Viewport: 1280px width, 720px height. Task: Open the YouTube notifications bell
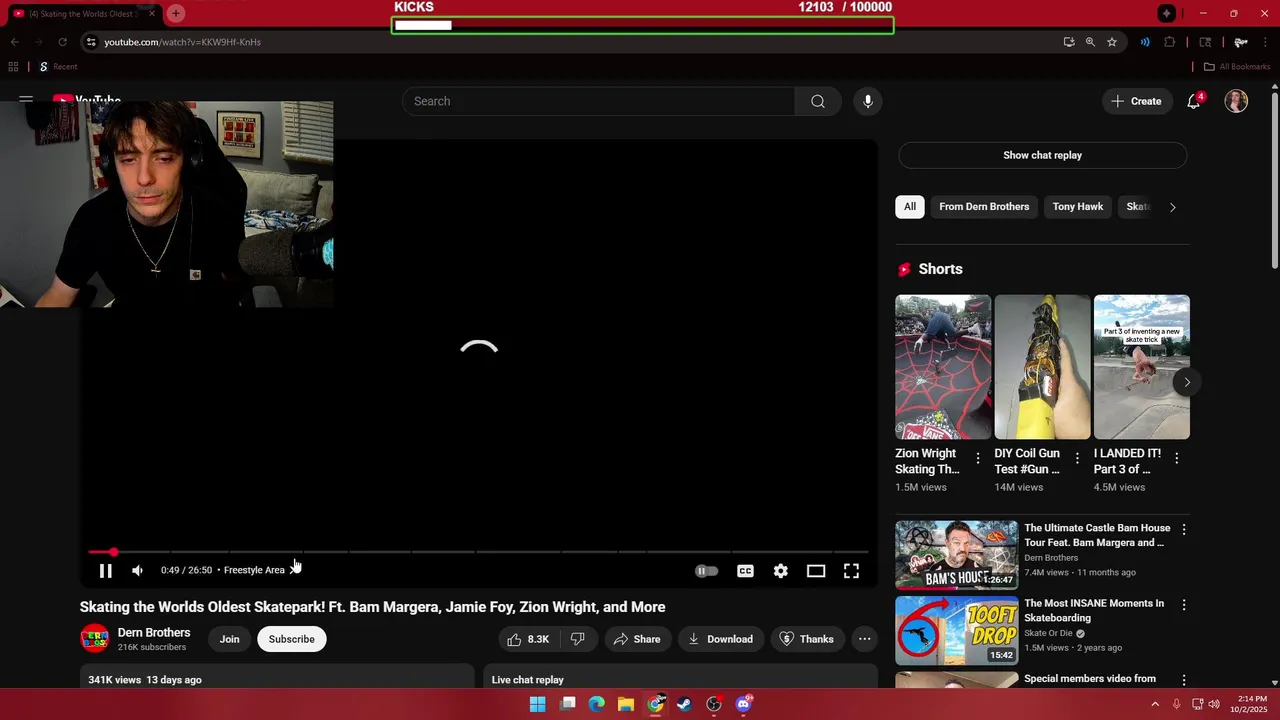1194,101
